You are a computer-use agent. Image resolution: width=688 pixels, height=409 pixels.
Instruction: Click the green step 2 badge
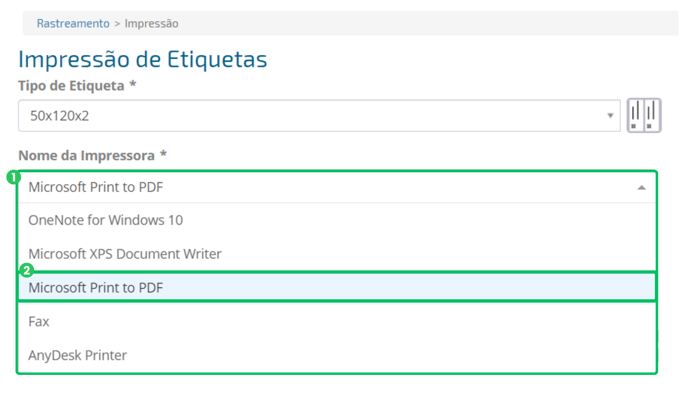pyautogui.click(x=27, y=270)
